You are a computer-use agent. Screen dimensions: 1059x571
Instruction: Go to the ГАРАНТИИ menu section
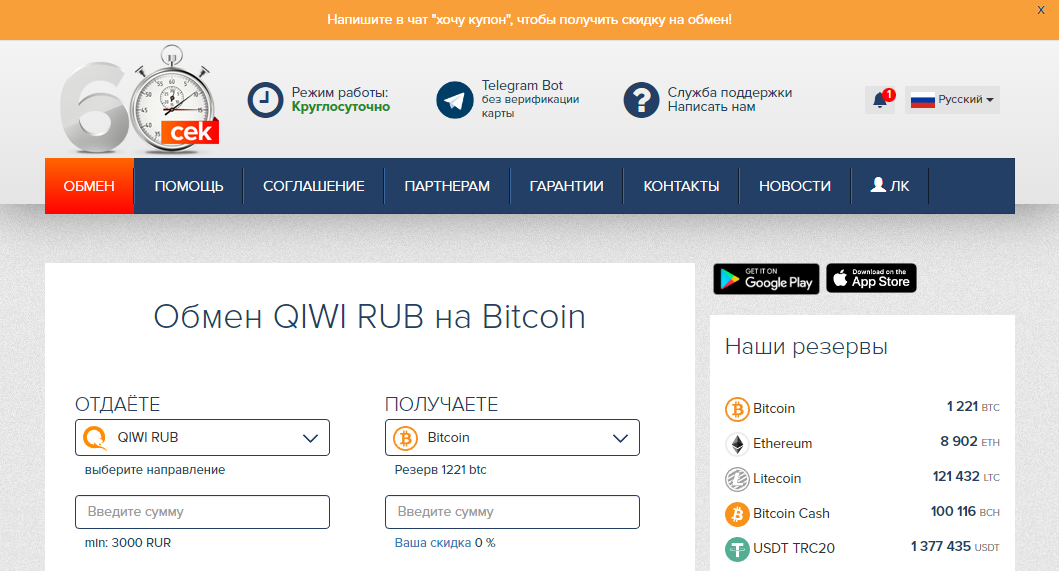point(566,186)
